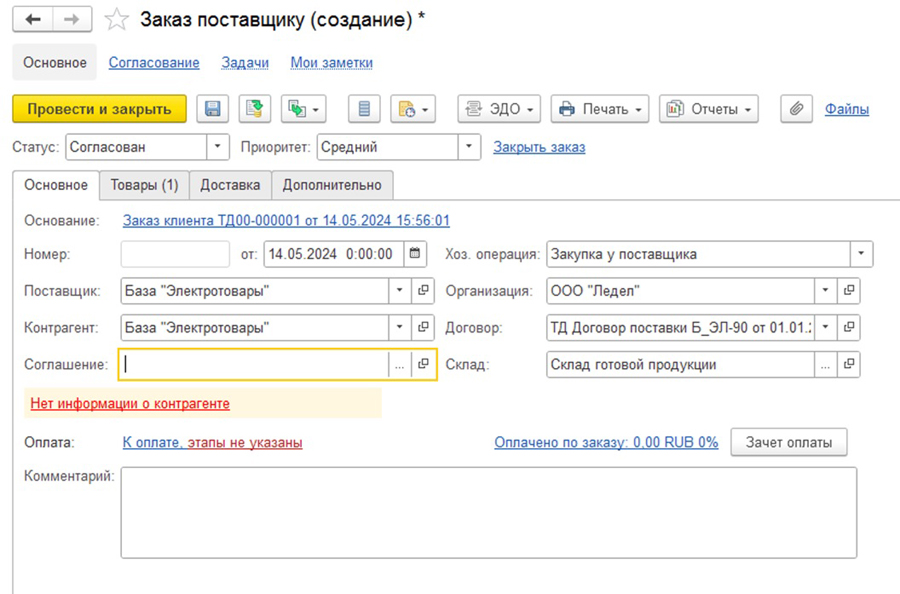Open the Печать menu
The image size is (900, 594).
pos(600,109)
